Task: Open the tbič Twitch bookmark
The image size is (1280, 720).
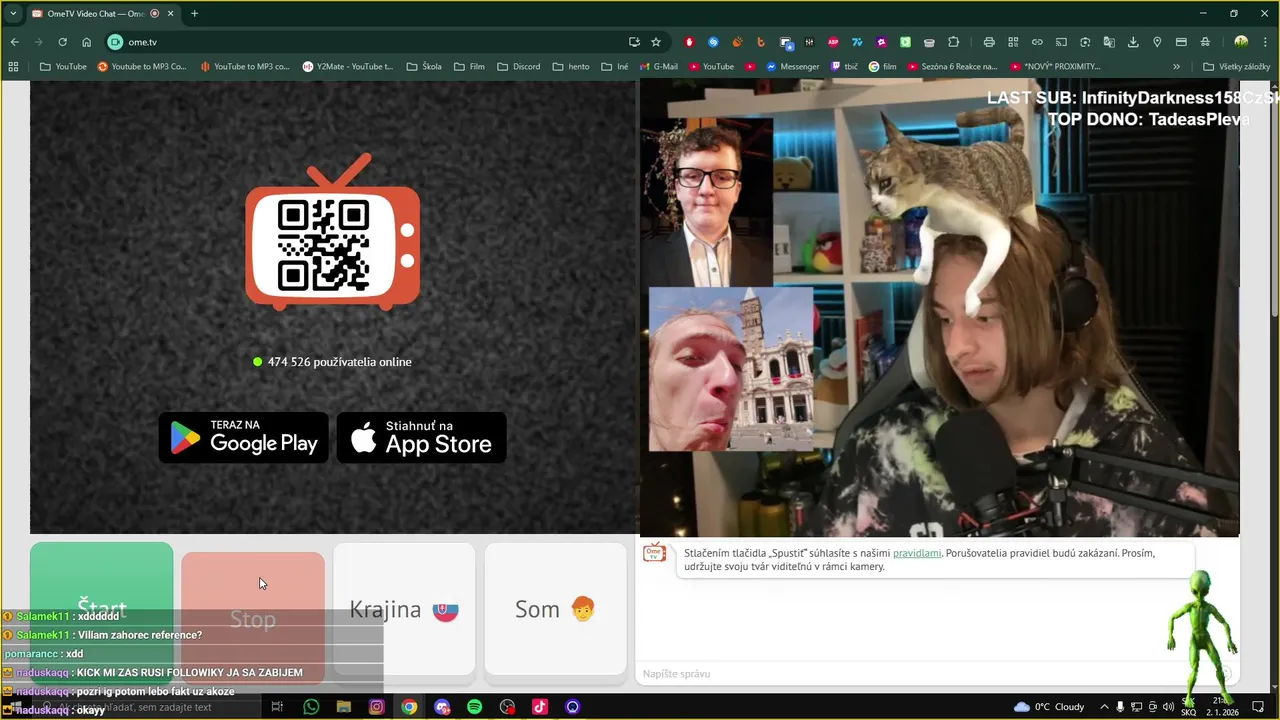Action: pos(843,67)
